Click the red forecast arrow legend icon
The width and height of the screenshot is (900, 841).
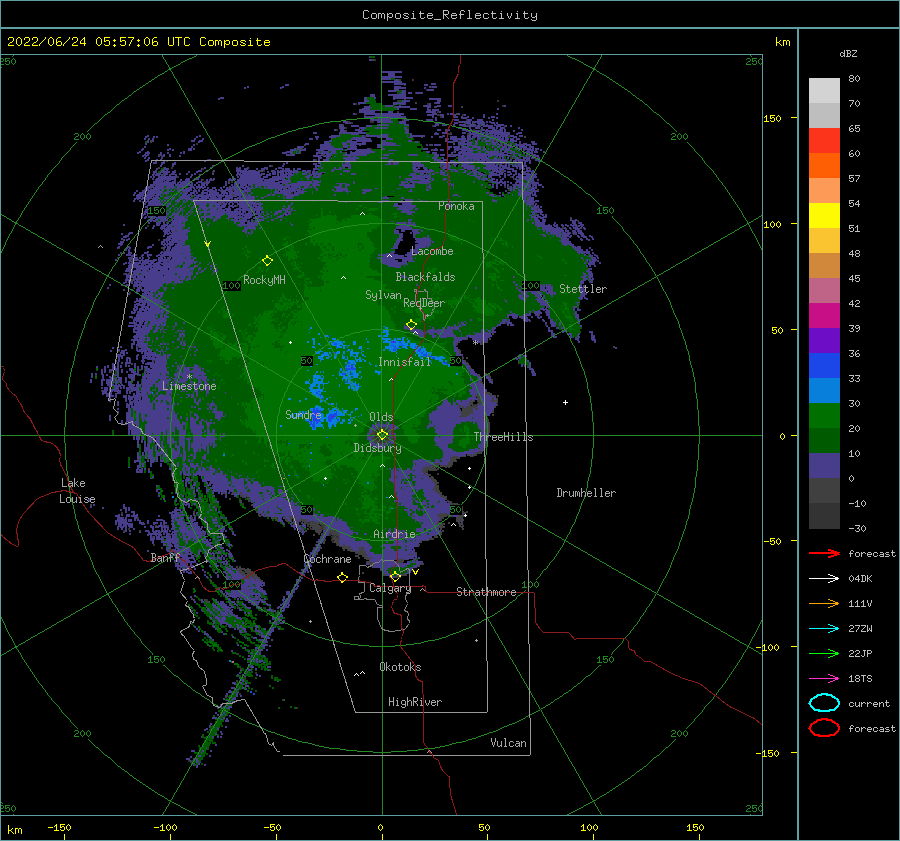(x=824, y=553)
